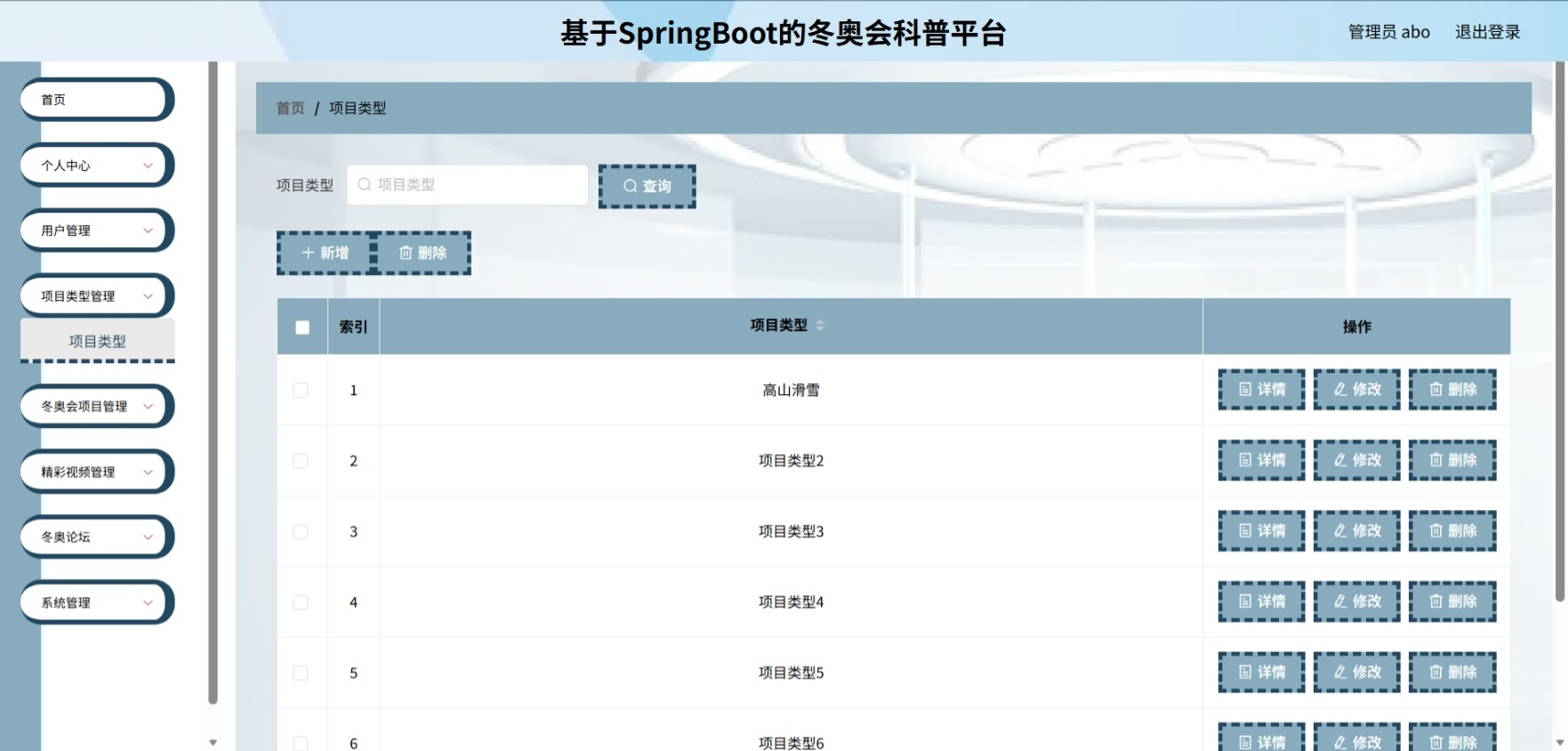Click the breadcrumb text 项目类型
The height and width of the screenshot is (751, 1568).
click(x=358, y=108)
